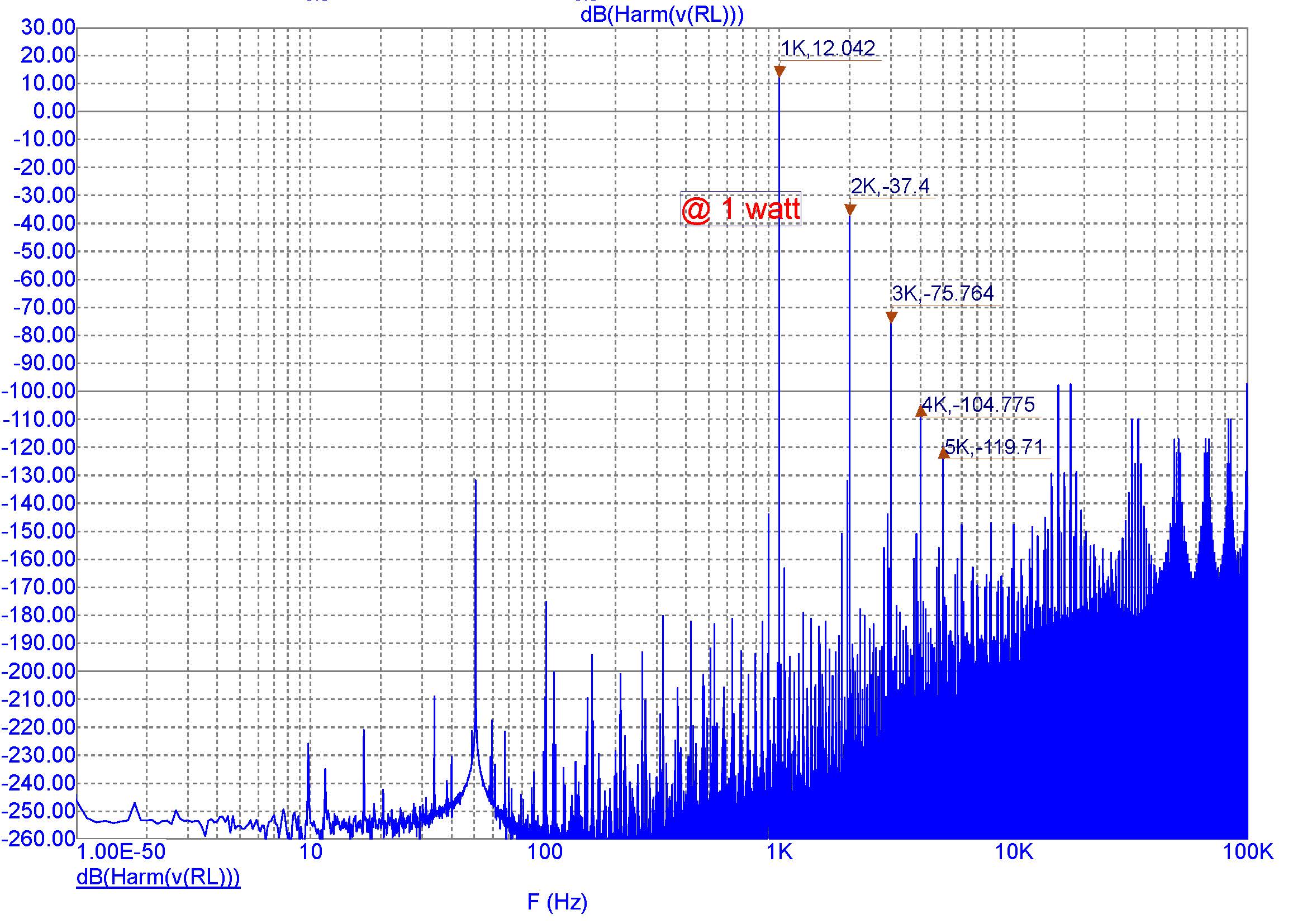1307x924 pixels.
Task: Click the 10K x-axis label
Action: (1014, 852)
